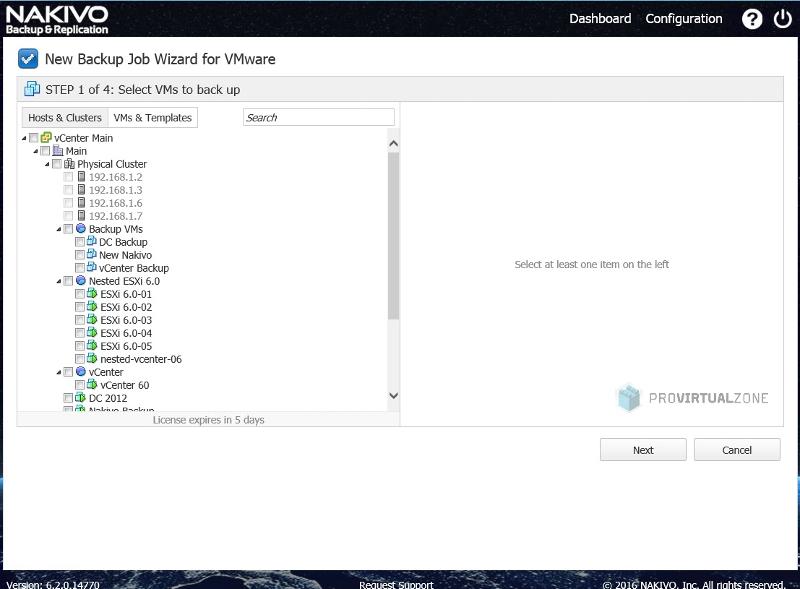Click the power logout icon
800x589 pixels.
pyautogui.click(x=782, y=19)
